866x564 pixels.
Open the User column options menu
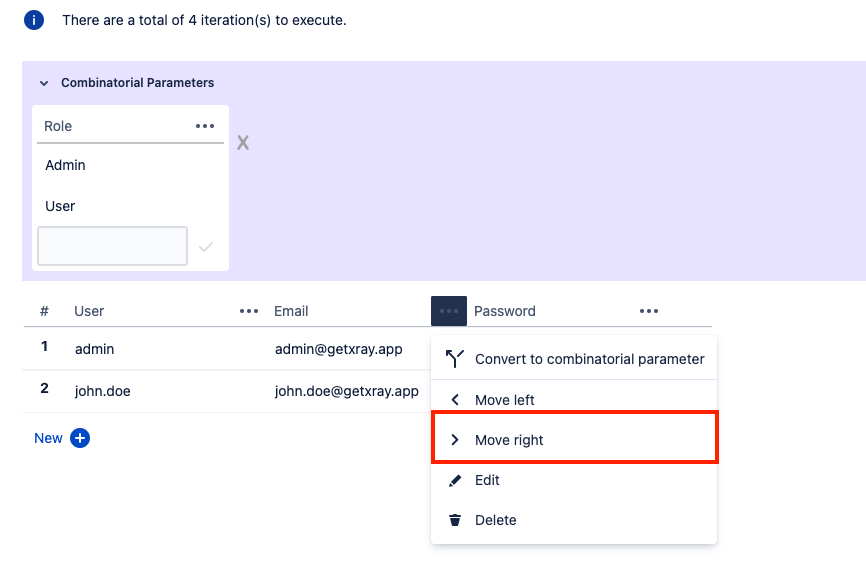pos(249,311)
